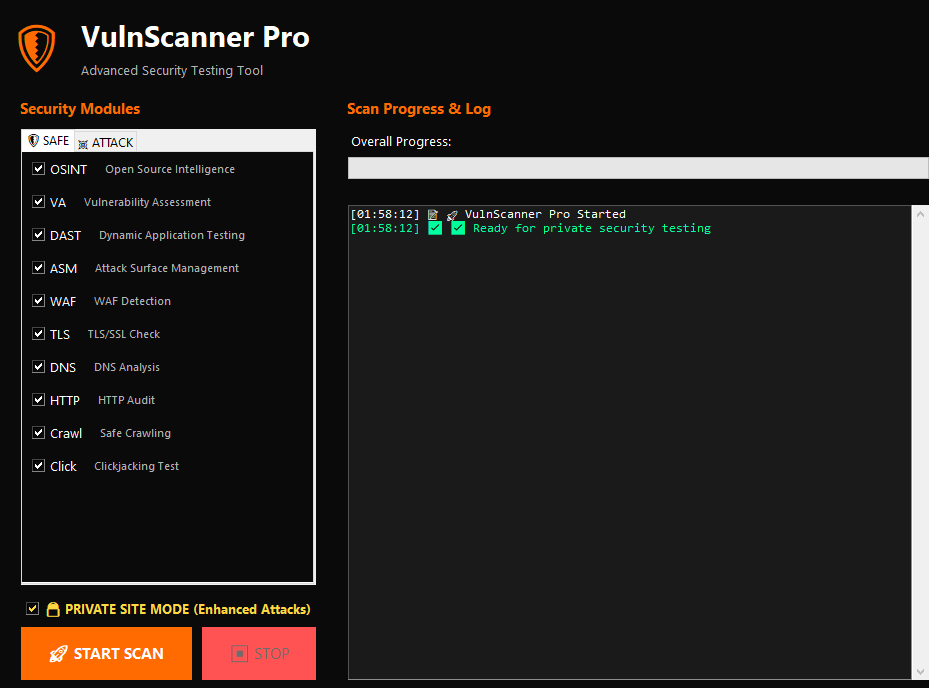Click the VulnScanner Pro shield logo
Viewport: 929px width, 688px height.
point(37,48)
